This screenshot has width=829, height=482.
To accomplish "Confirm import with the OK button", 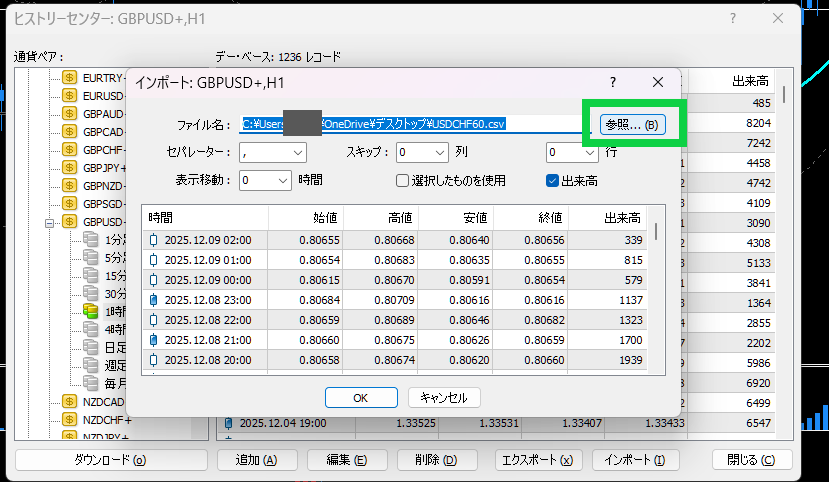I will [x=361, y=397].
